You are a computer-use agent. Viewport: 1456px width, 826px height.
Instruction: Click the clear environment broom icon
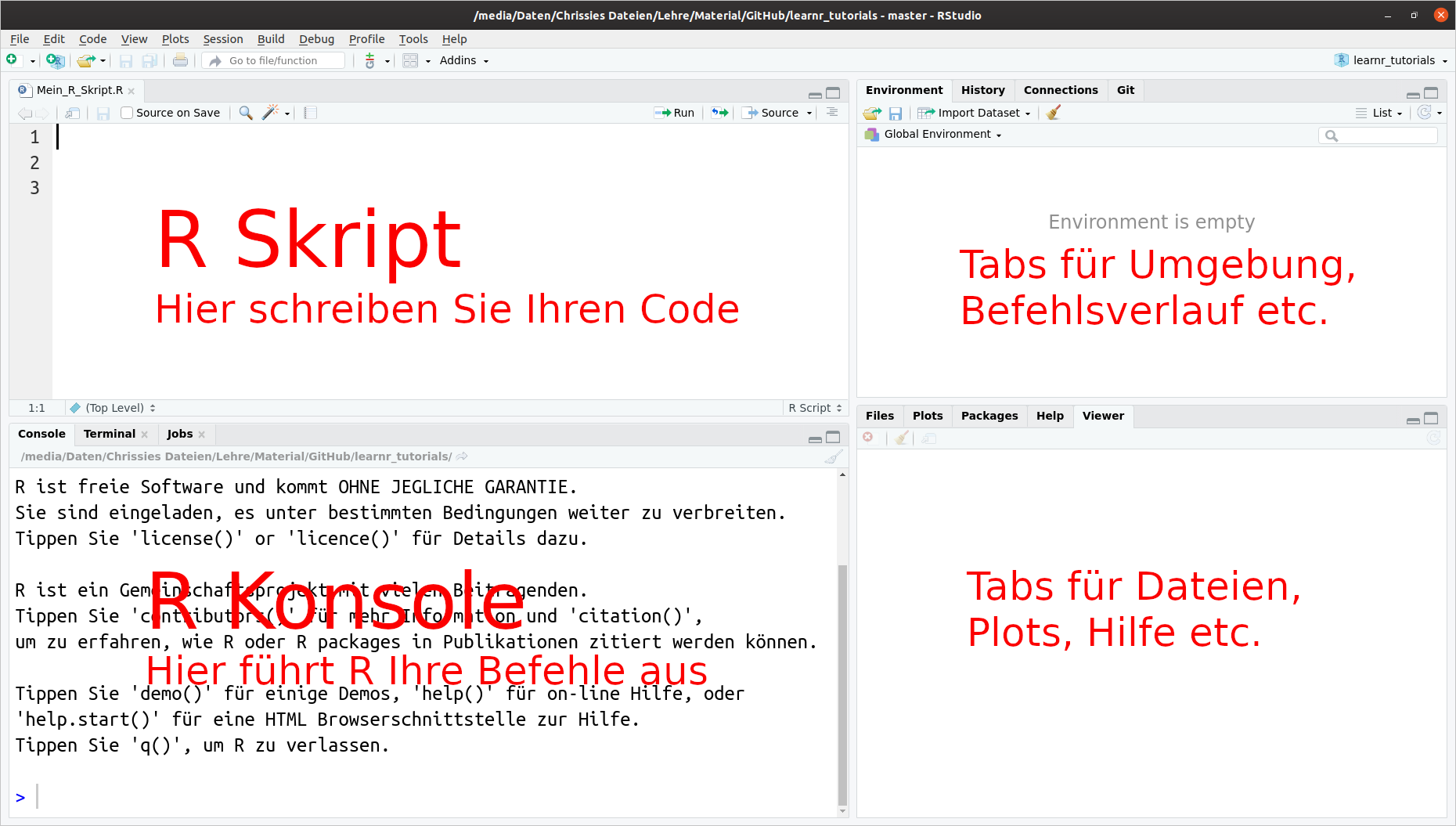tap(1054, 113)
